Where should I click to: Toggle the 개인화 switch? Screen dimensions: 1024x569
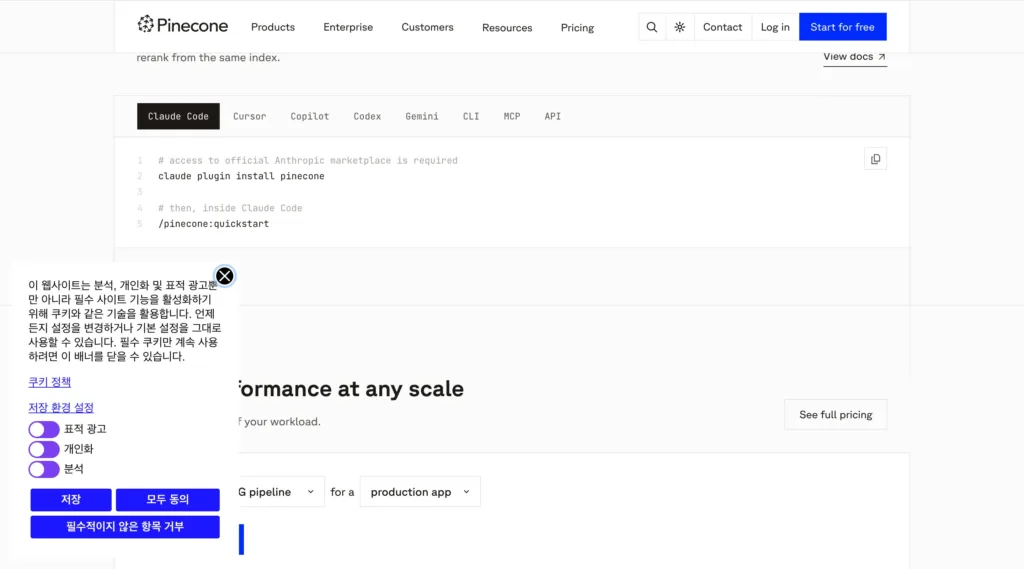pyautogui.click(x=44, y=449)
